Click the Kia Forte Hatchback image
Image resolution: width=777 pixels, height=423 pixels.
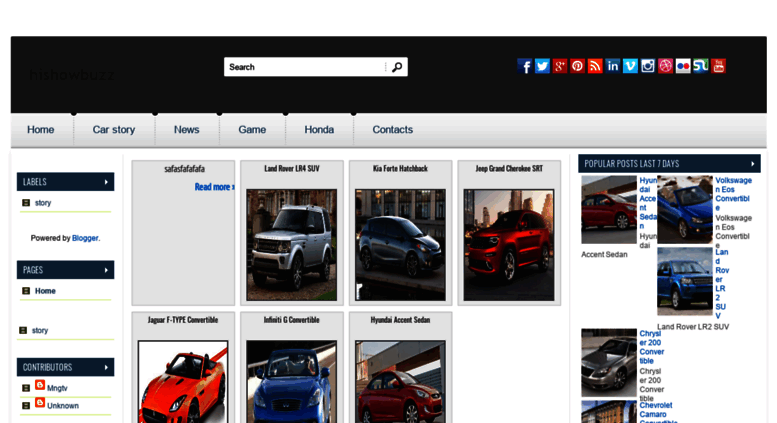[400, 245]
